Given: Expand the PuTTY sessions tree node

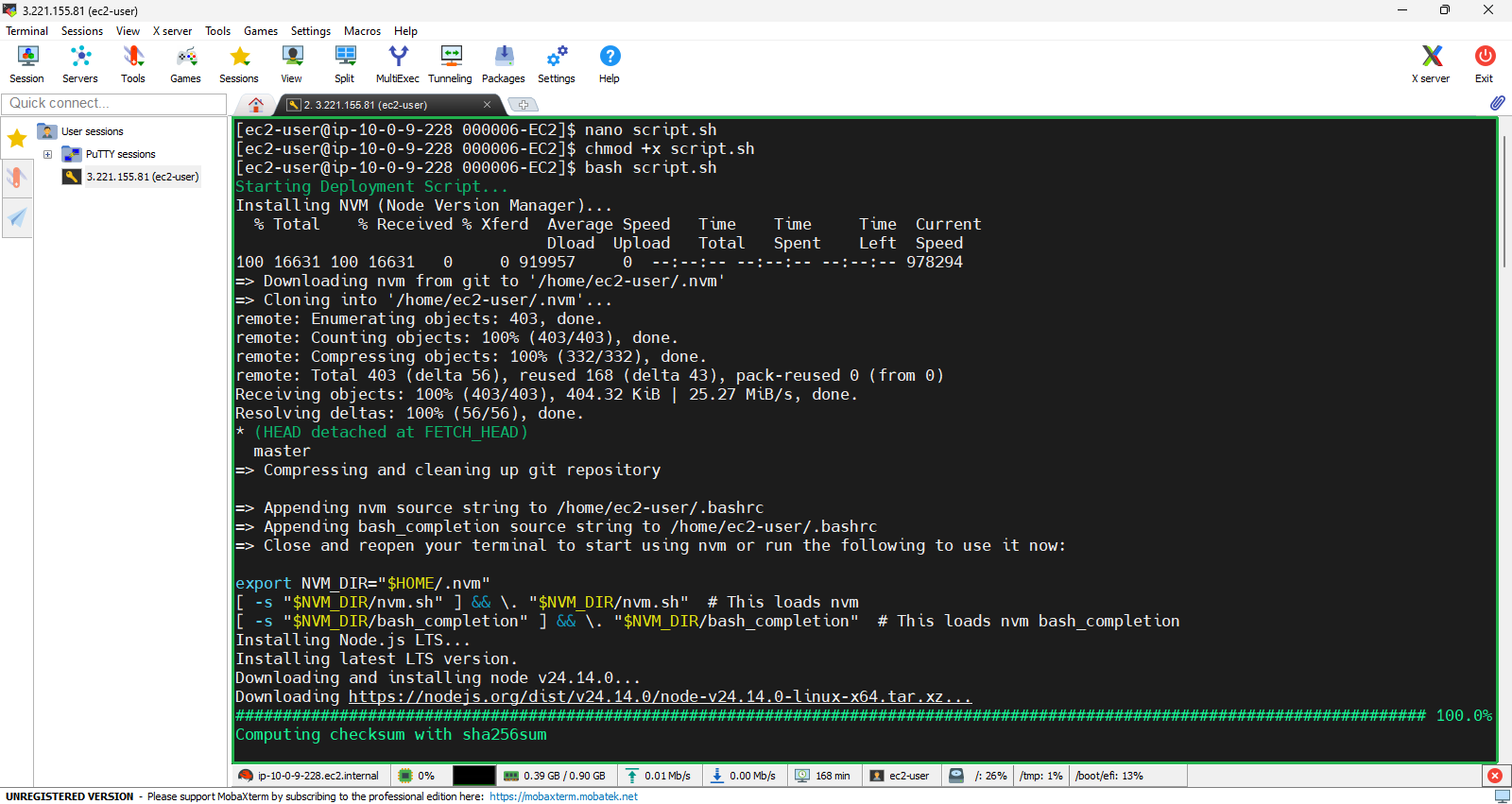Looking at the screenshot, I should pos(47,154).
